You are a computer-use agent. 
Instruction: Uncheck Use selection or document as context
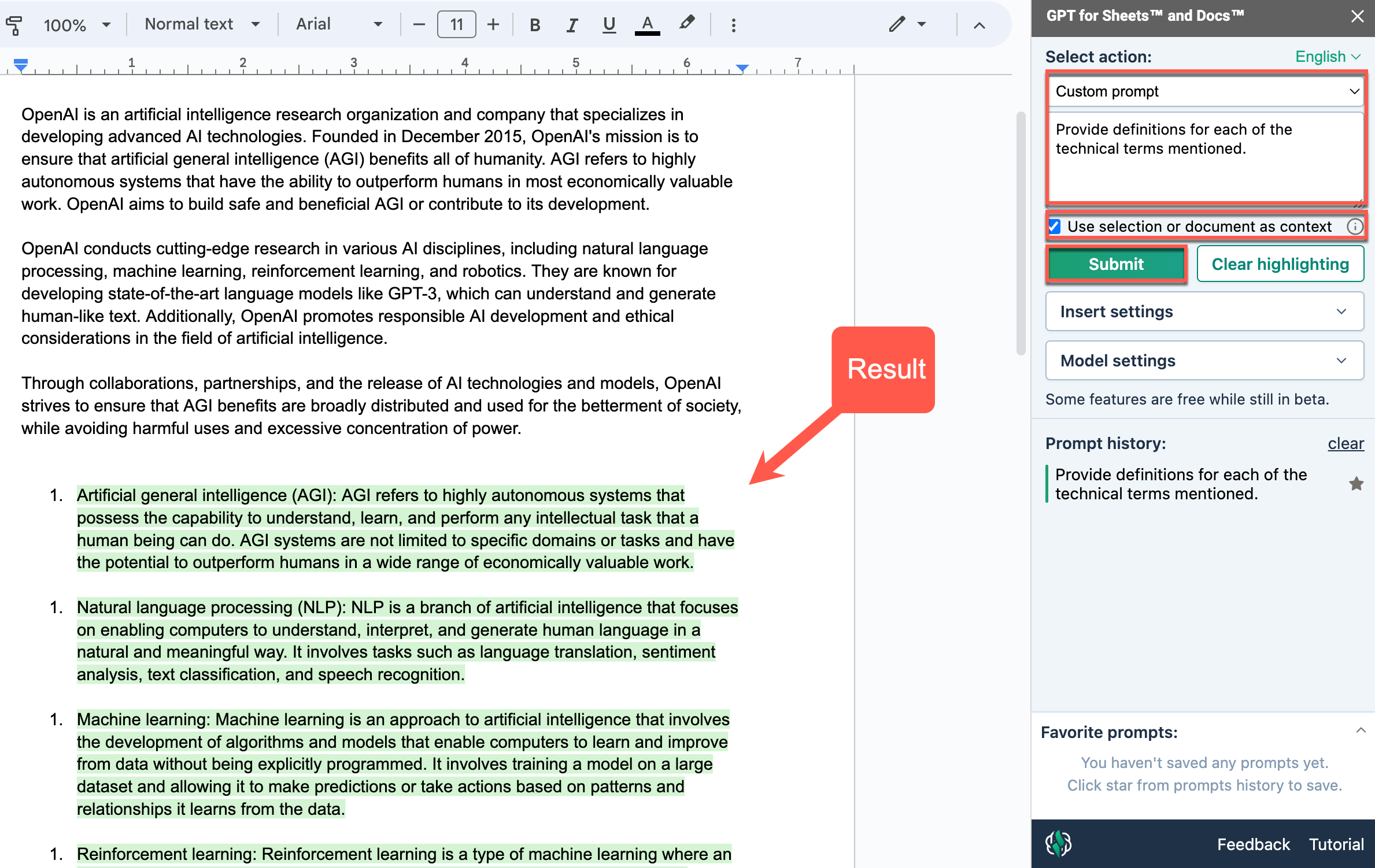tap(1055, 227)
